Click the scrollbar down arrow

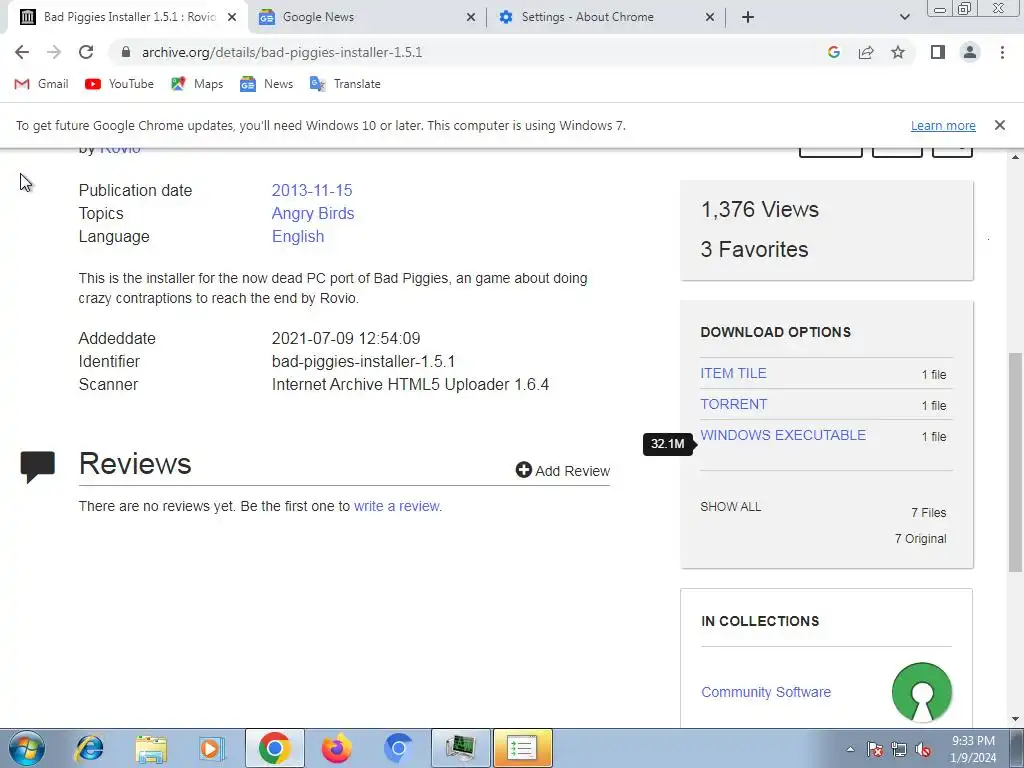(x=1015, y=719)
